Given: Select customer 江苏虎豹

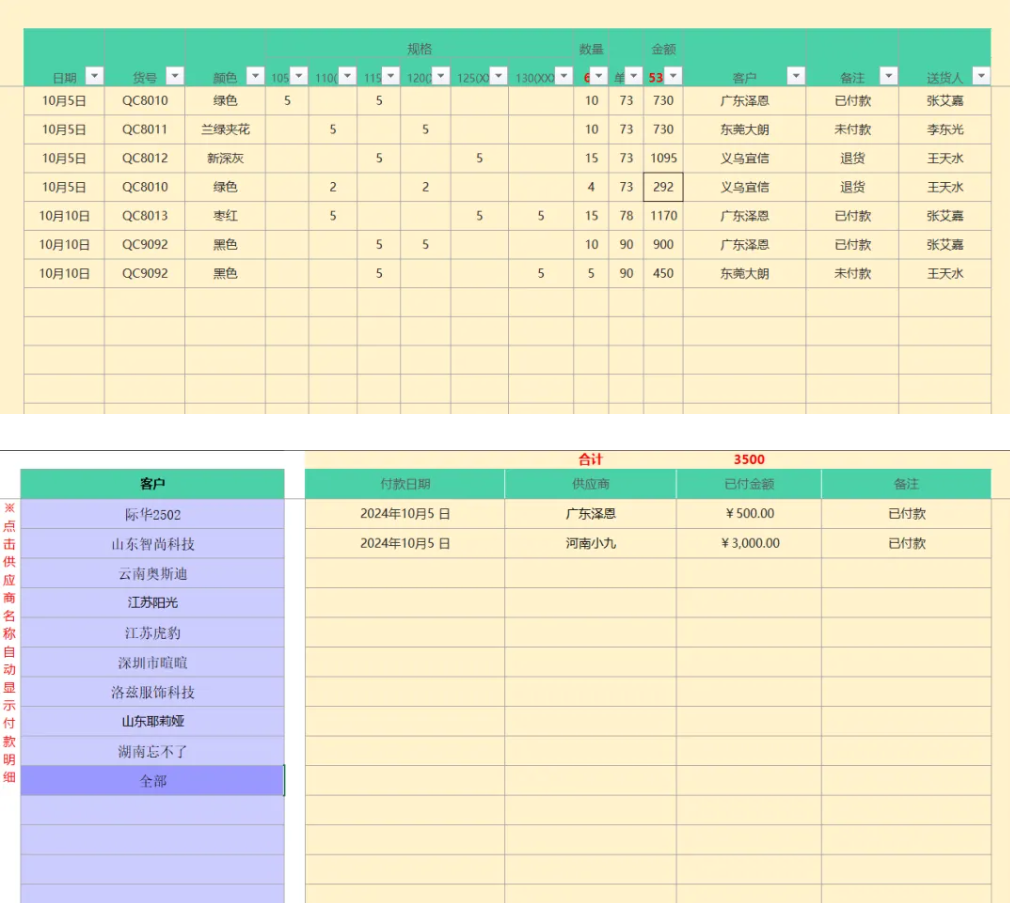Looking at the screenshot, I should click(x=153, y=632).
